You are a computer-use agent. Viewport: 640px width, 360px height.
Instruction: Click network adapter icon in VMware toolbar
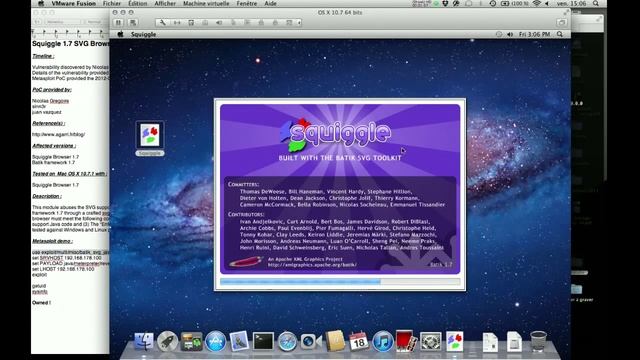point(177,23)
